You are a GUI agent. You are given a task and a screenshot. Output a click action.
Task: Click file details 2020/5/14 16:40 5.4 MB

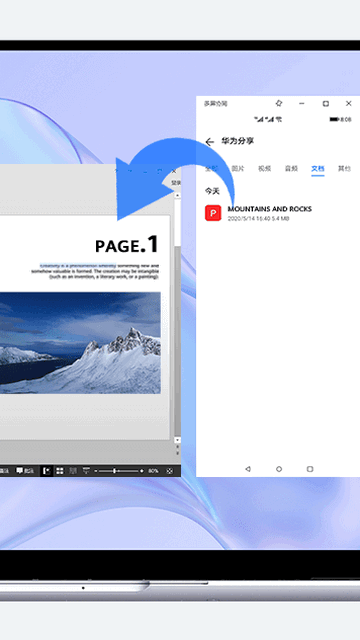point(258,219)
